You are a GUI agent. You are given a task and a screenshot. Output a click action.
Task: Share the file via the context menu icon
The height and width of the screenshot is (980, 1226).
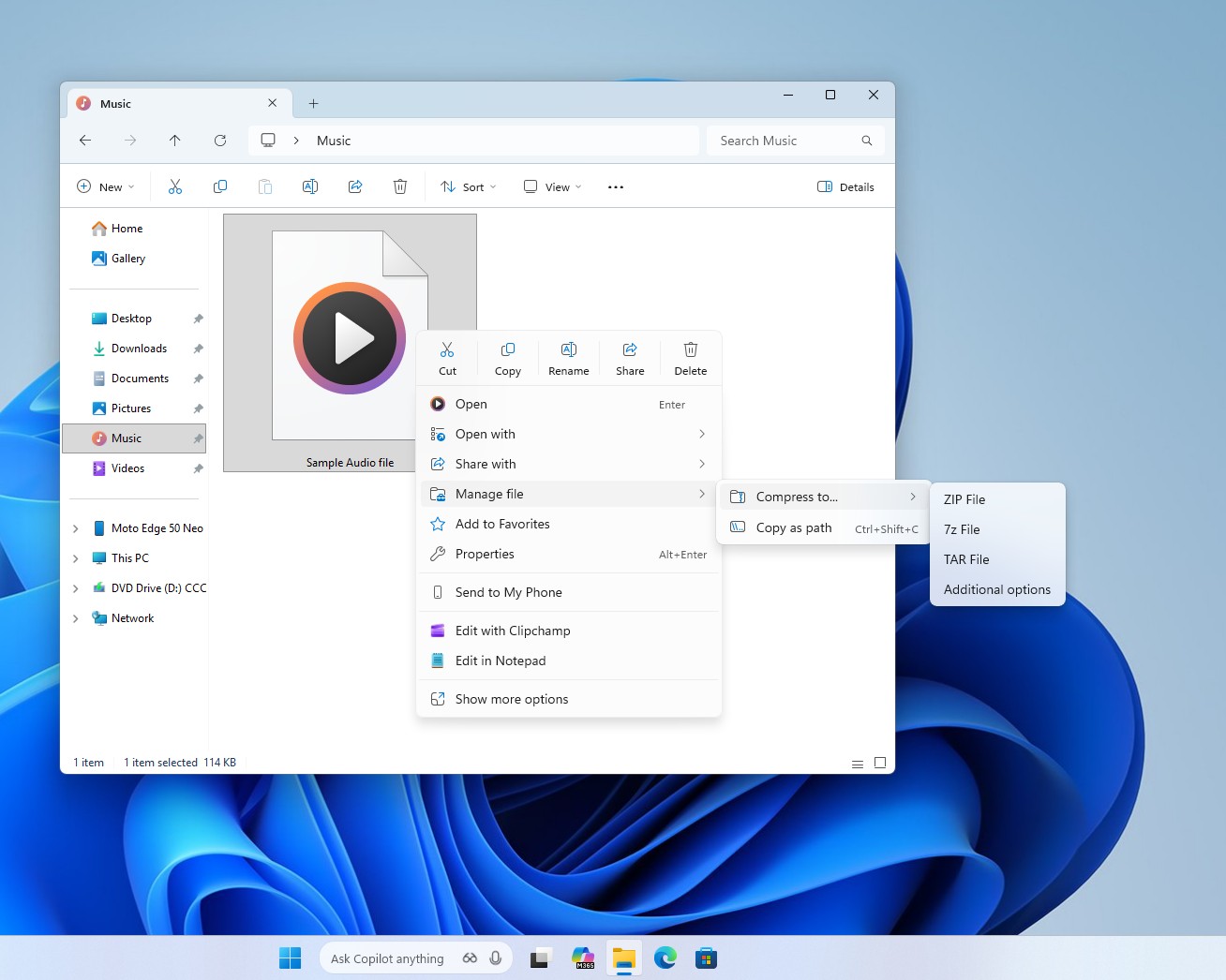[x=629, y=357]
